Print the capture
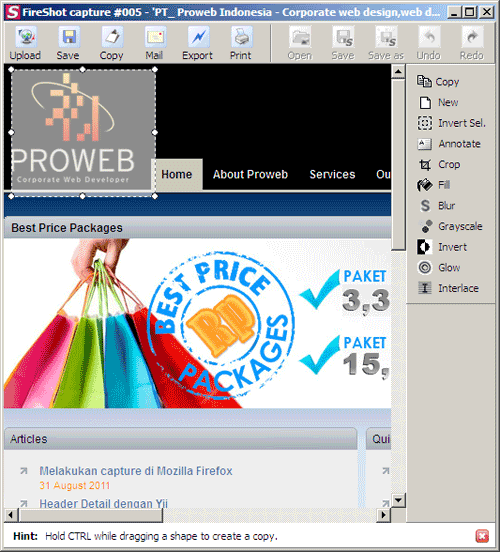This screenshot has height=552, width=500. click(x=241, y=43)
